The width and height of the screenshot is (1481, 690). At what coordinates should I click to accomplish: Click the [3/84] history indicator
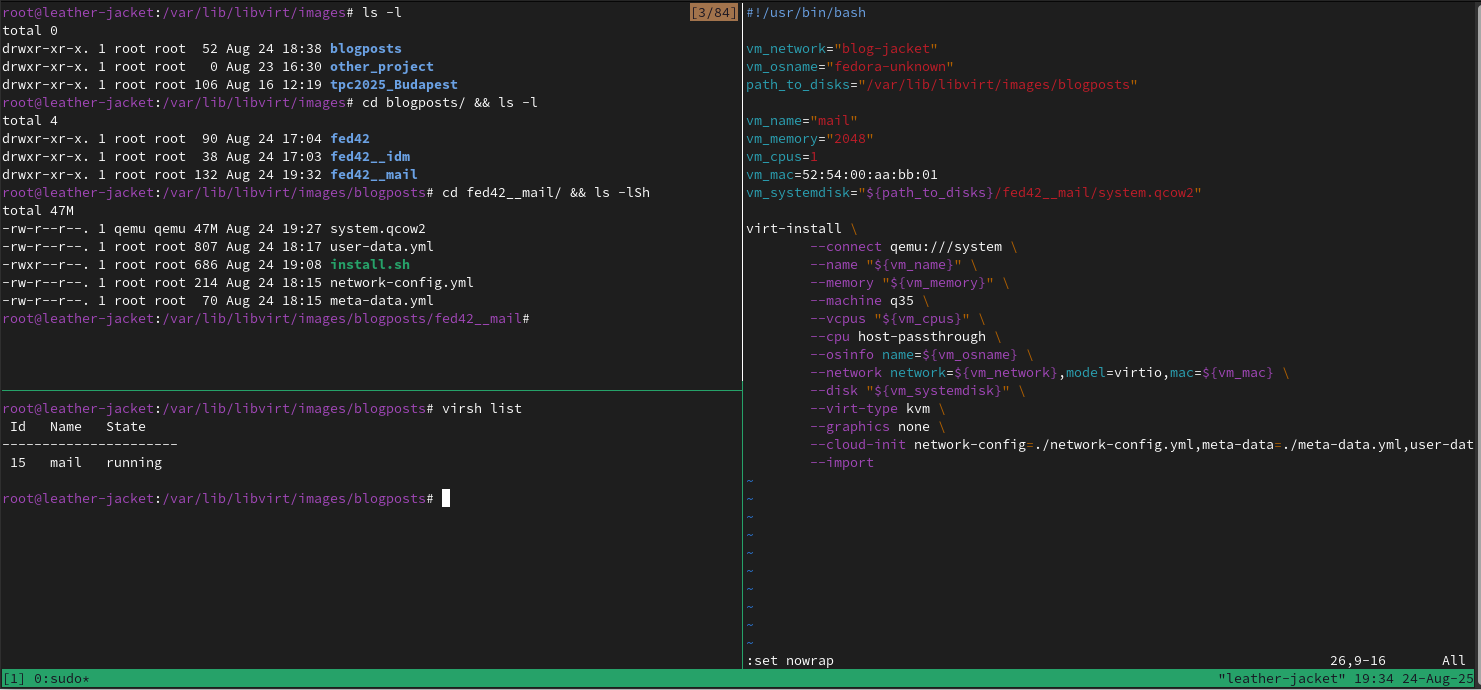tap(714, 12)
